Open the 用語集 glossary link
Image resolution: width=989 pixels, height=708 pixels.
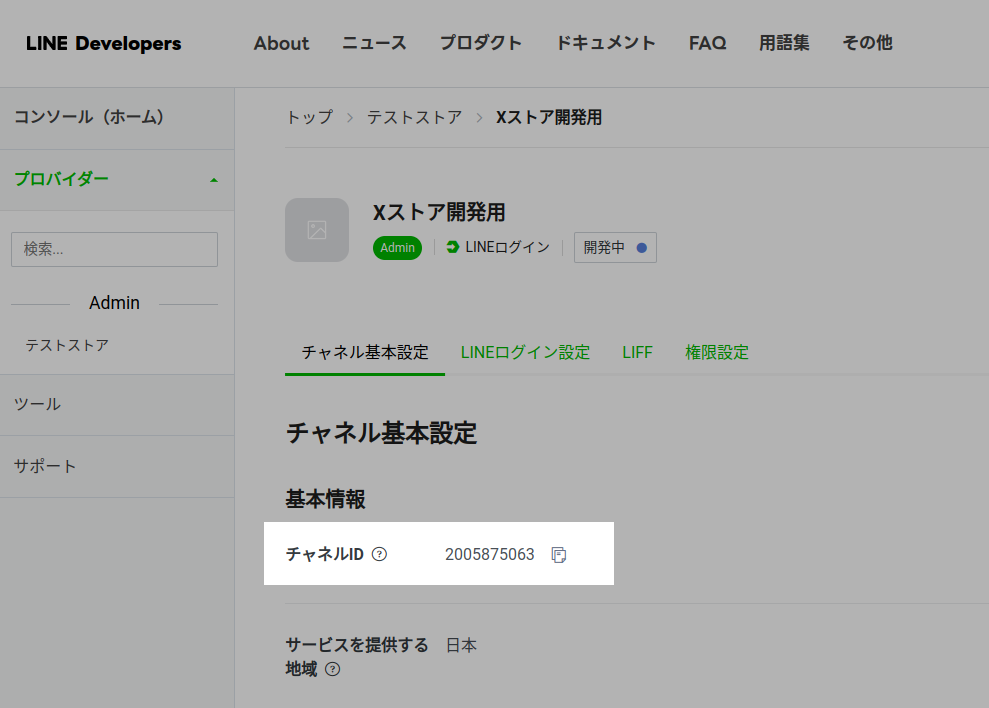tap(784, 43)
